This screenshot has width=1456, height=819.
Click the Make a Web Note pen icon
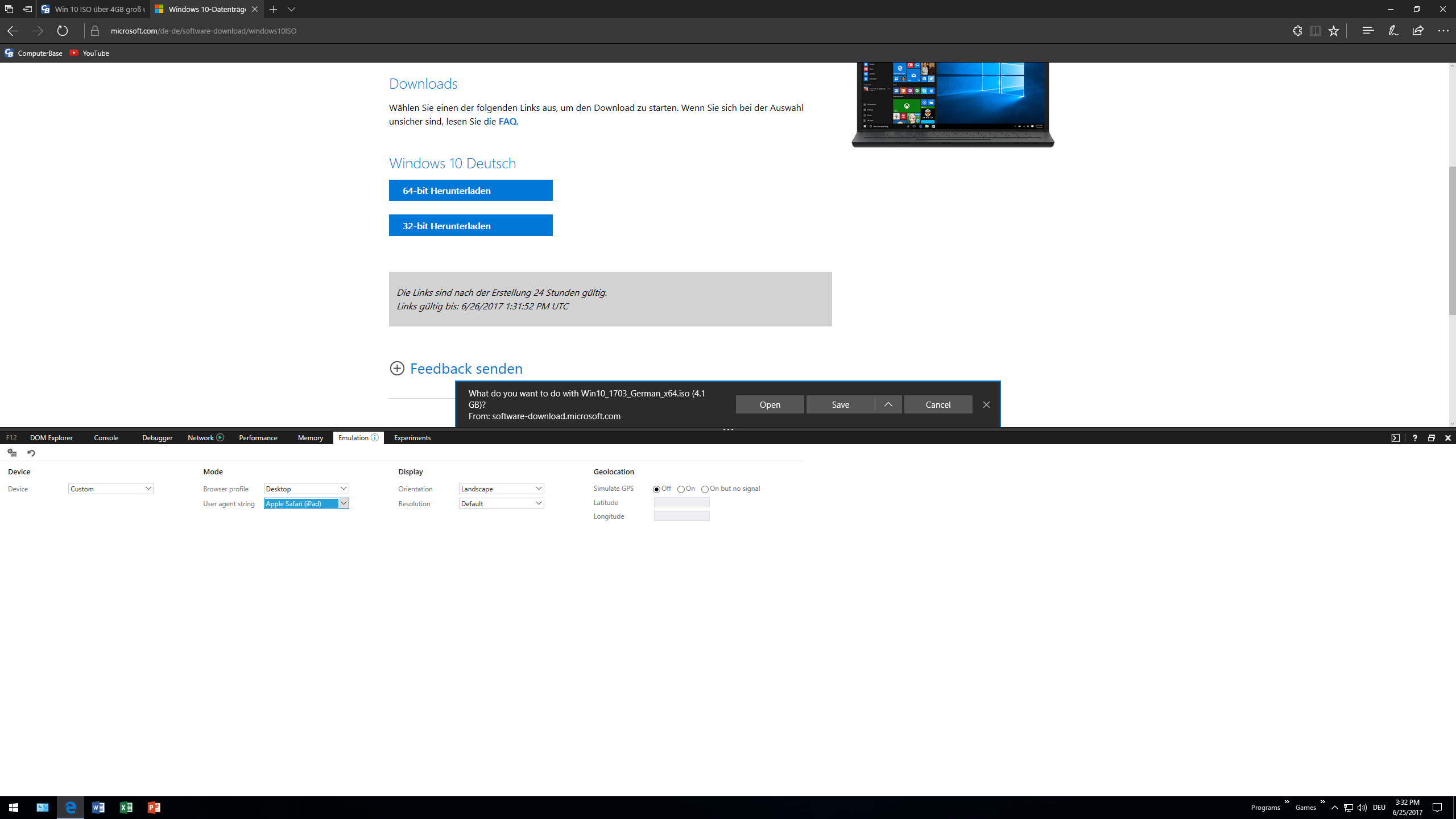point(1393,31)
